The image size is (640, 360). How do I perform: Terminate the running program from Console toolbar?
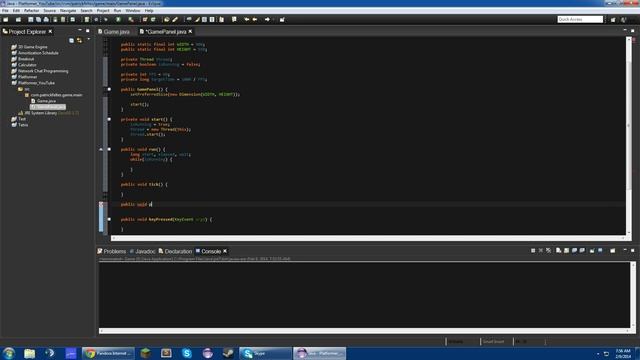pos(533,251)
